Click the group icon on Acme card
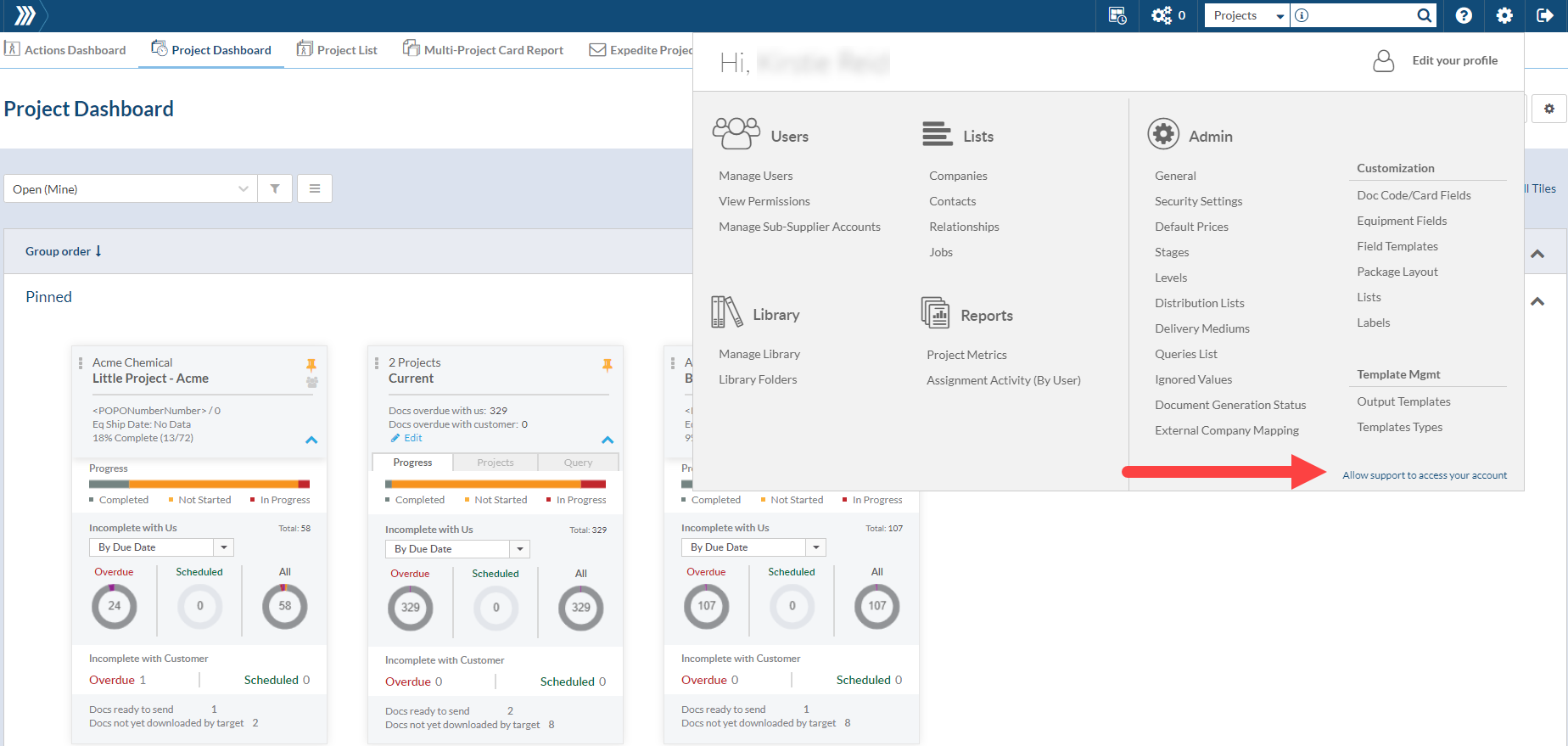The height and width of the screenshot is (746, 1568). (x=312, y=382)
